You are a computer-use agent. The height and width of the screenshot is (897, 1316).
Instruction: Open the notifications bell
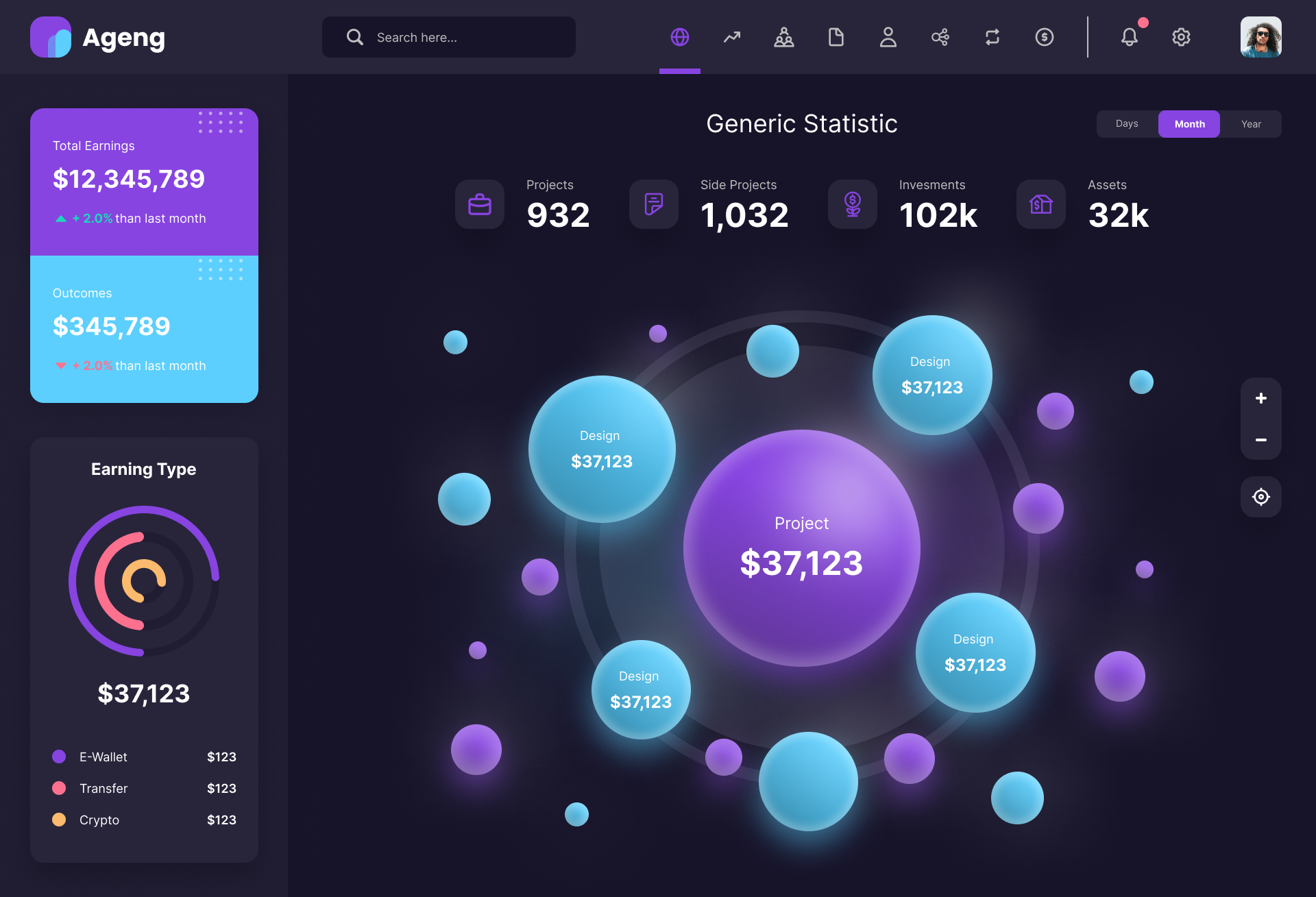coord(1130,37)
